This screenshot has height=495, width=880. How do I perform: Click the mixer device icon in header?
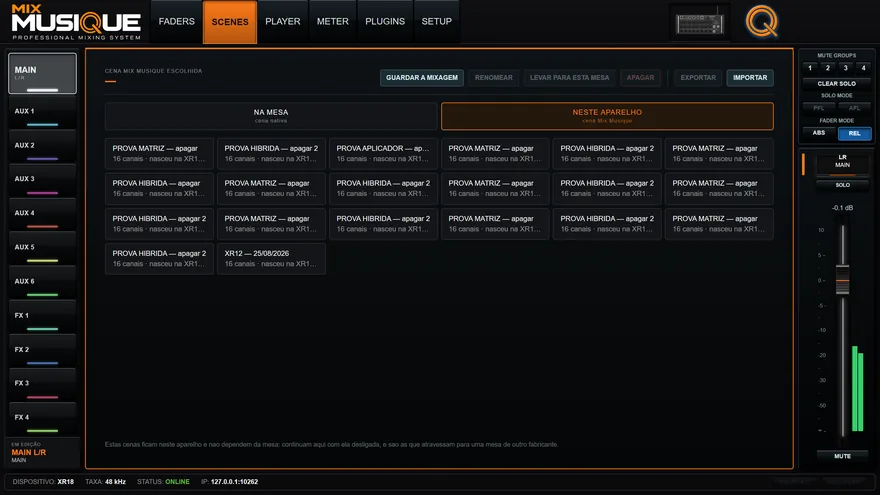(x=700, y=23)
